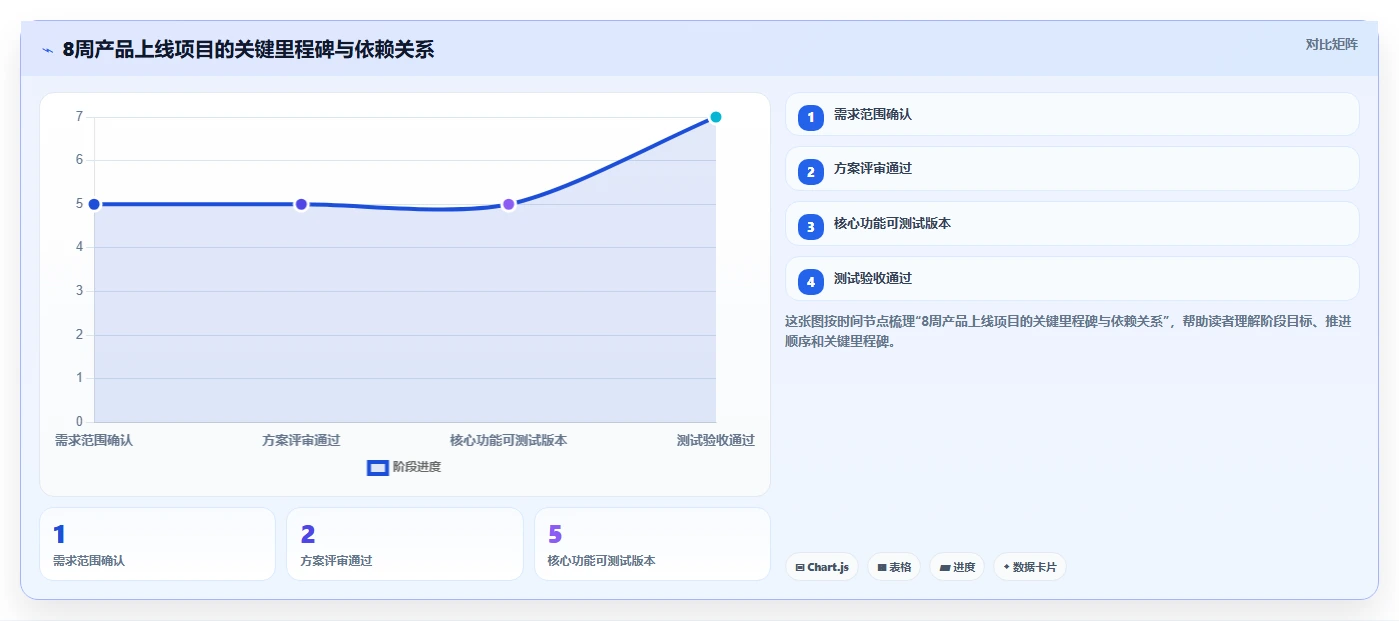This screenshot has width=1399, height=621.
Task: Click the chart data point at 方案评审通过
Action: pos(301,204)
